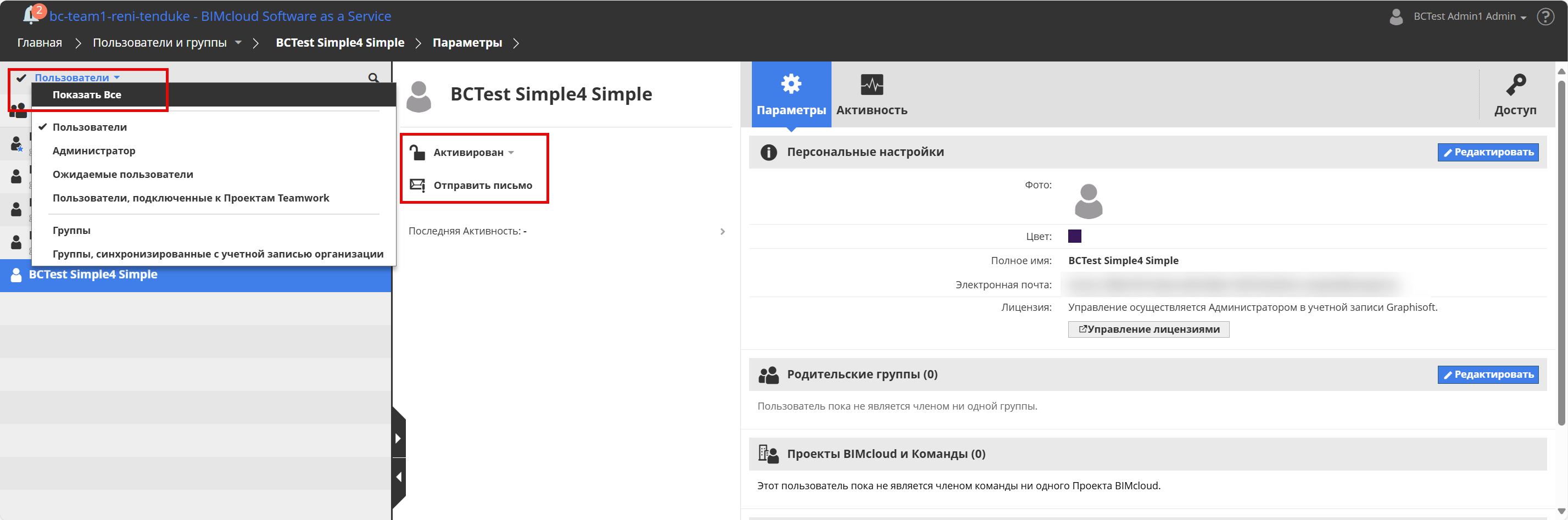Go to Главная breadcrumb
Screen dimensions: 1568x520
pos(40,43)
